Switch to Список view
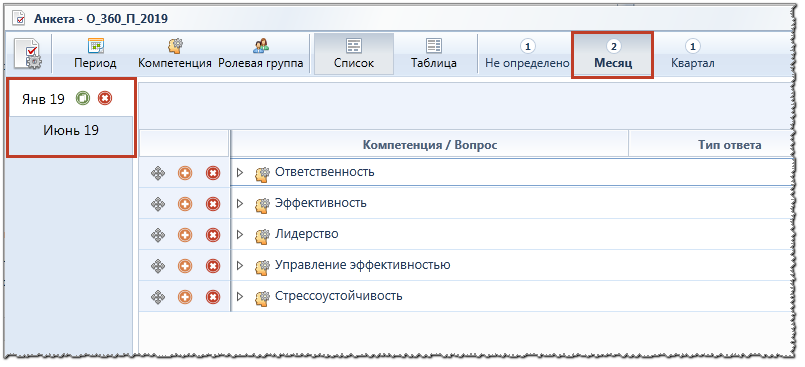This screenshot has width=805, height=367. pyautogui.click(x=354, y=54)
